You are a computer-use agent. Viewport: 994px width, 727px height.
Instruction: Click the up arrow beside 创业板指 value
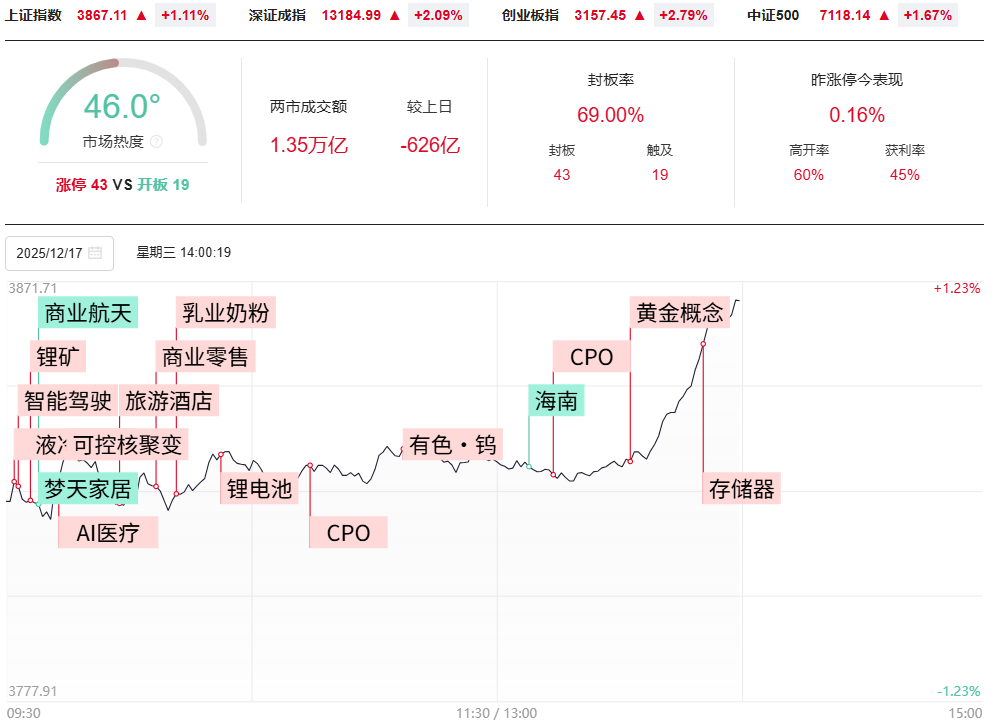639,15
